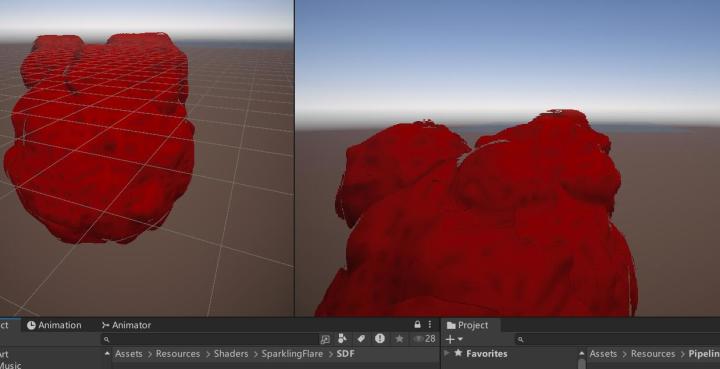
Task: Click the right panel vertical scrollbar handle
Action: pyautogui.click(x=582, y=363)
